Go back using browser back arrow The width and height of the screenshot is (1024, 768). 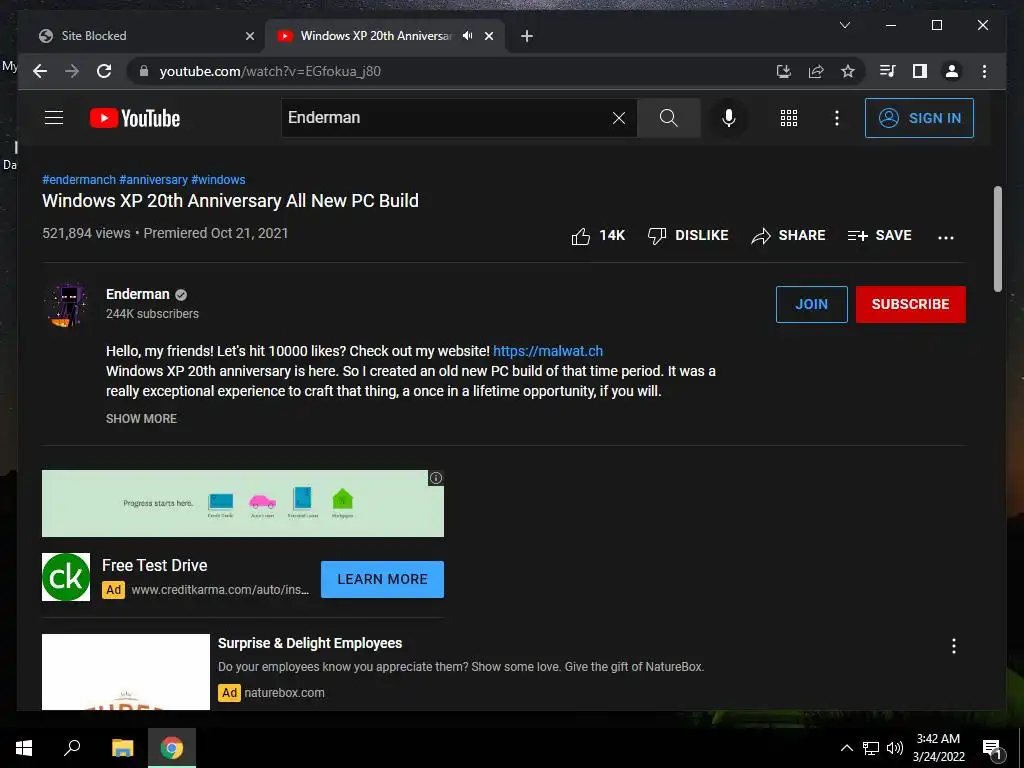point(40,71)
